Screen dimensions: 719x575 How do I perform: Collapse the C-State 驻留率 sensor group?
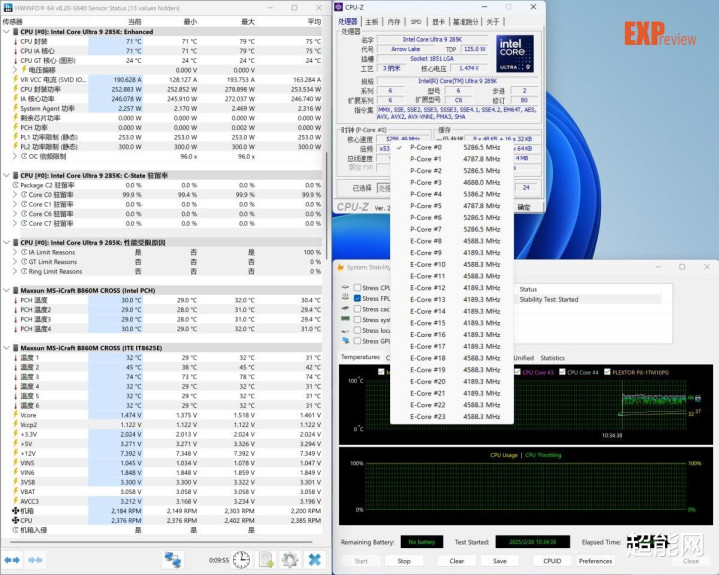tap(6, 175)
